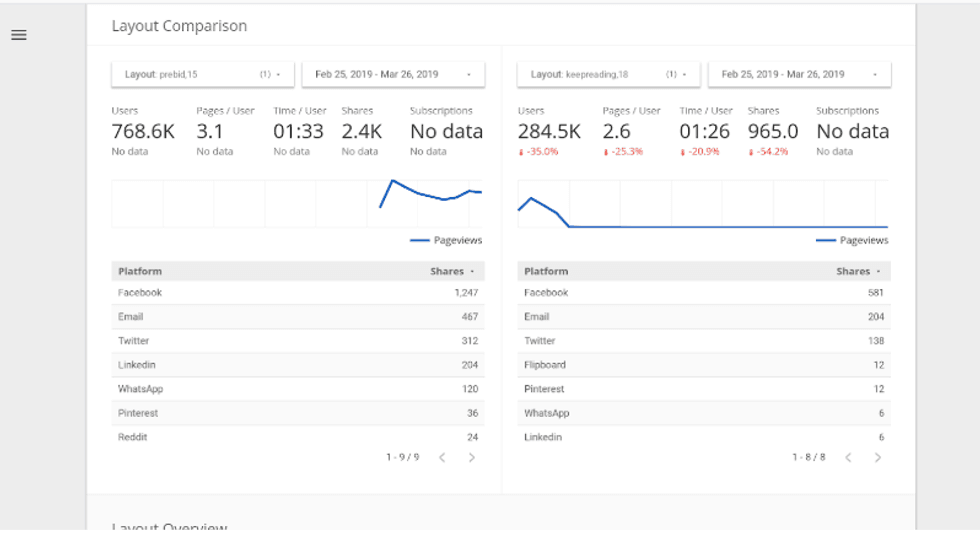Click Pageviews legend on left chart
Image resolution: width=980 pixels, height=533 pixels.
[446, 240]
